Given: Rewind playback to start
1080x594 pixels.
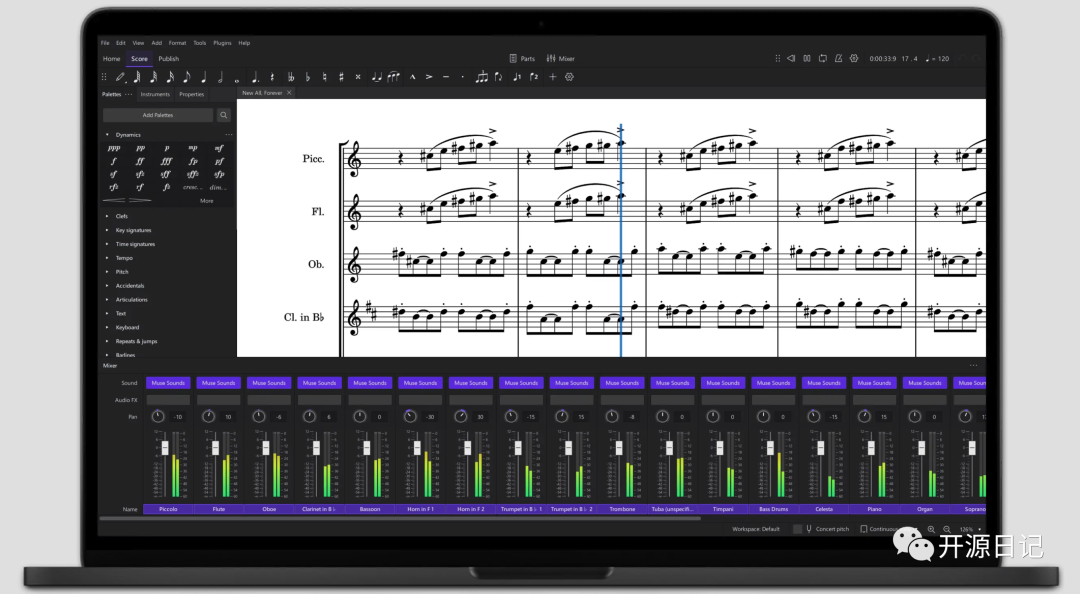Looking at the screenshot, I should [791, 59].
